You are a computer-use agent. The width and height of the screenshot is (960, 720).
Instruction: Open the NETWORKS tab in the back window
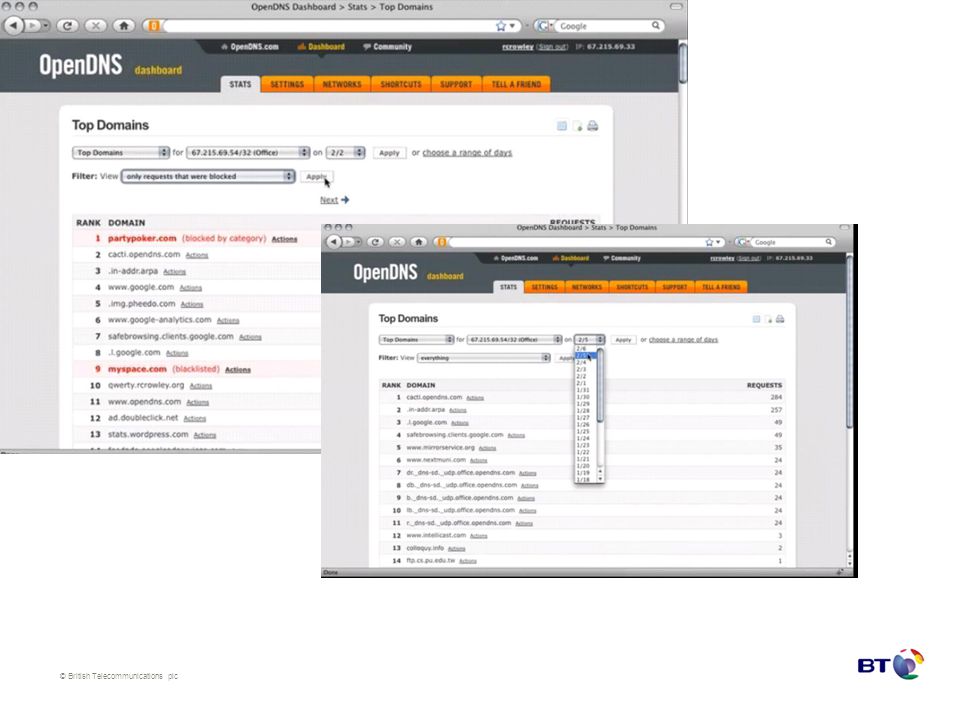point(342,84)
